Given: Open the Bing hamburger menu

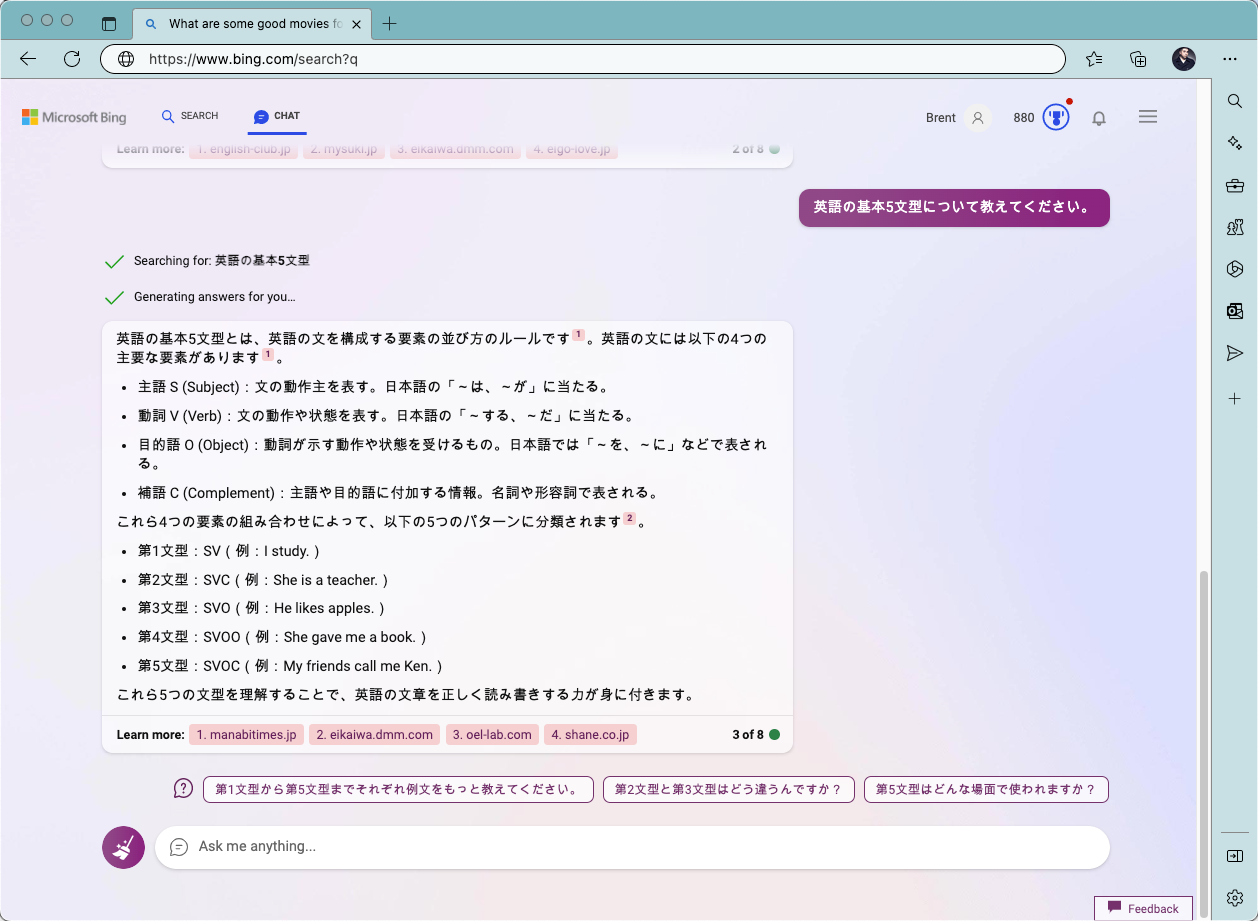Looking at the screenshot, I should click(x=1147, y=116).
